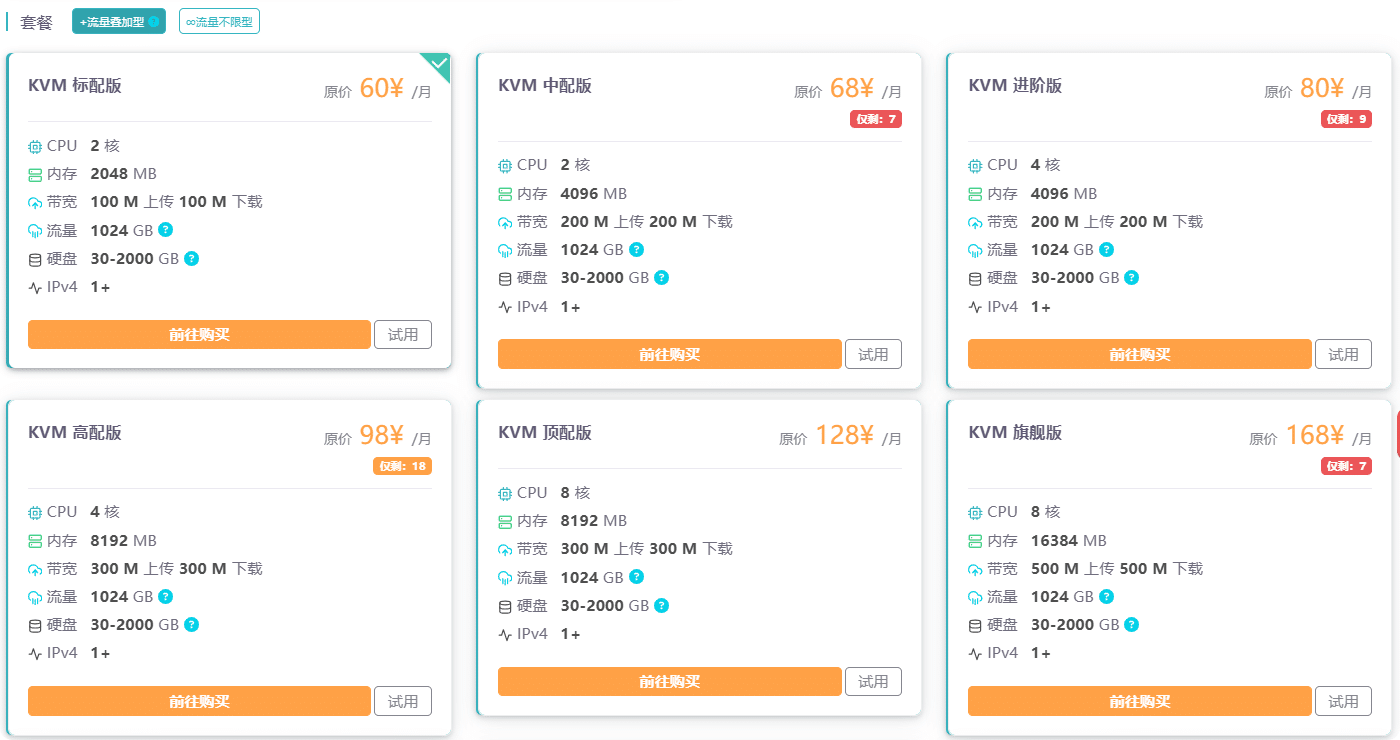Click disk help icon in KVM 高配版
The image size is (1400, 740).
191,625
